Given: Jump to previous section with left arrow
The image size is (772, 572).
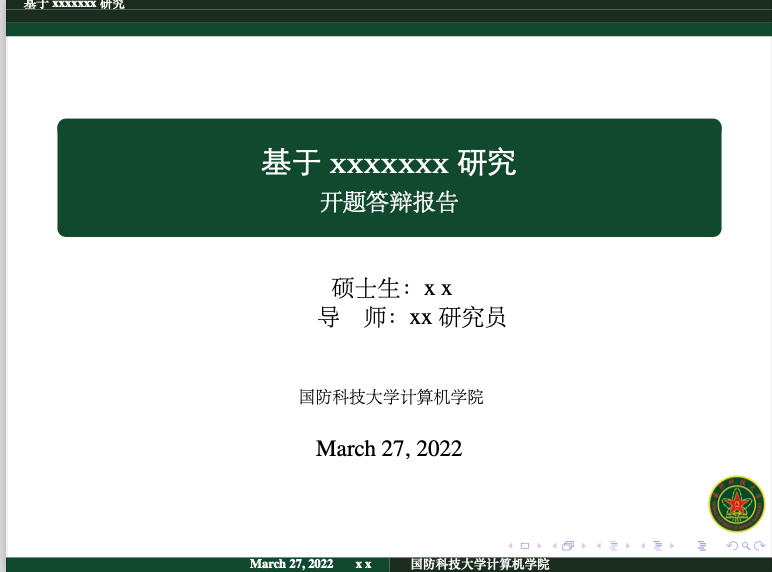Looking at the screenshot, I should (x=643, y=546).
